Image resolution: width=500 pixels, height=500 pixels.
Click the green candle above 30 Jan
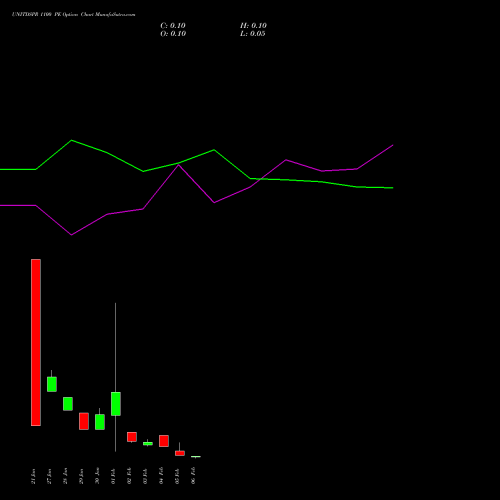tap(100, 422)
